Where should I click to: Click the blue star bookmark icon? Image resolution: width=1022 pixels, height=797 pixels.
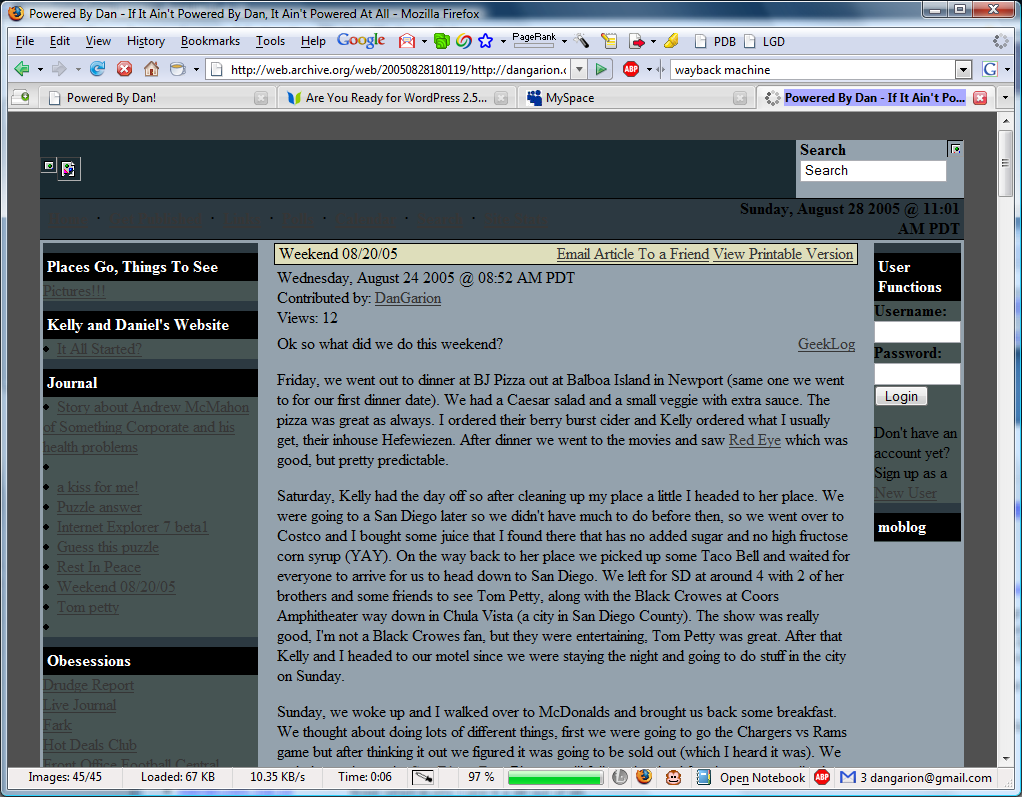coord(485,41)
